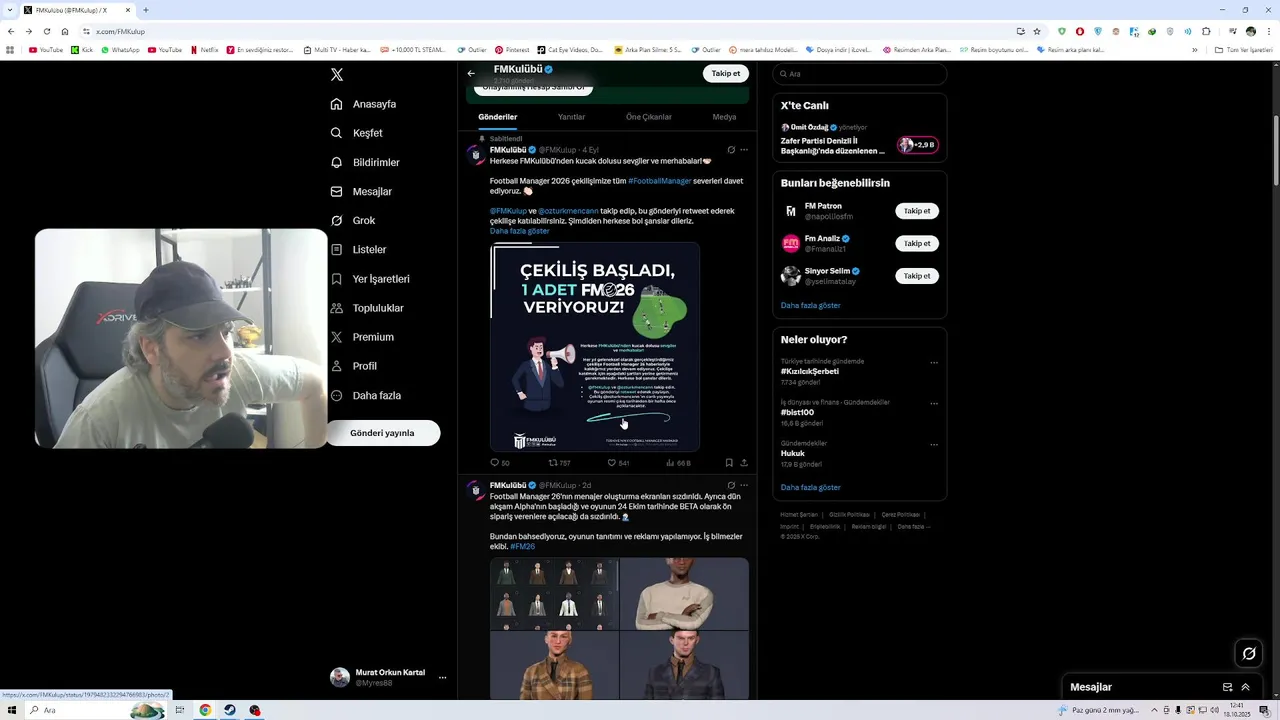This screenshot has width=1280, height=720.
Task: Open Topluluklar communities
Action: [367, 308]
